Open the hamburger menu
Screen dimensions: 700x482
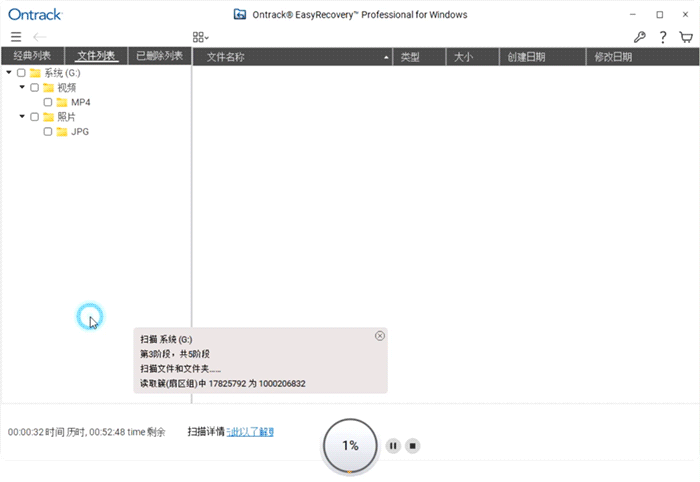[x=16, y=37]
